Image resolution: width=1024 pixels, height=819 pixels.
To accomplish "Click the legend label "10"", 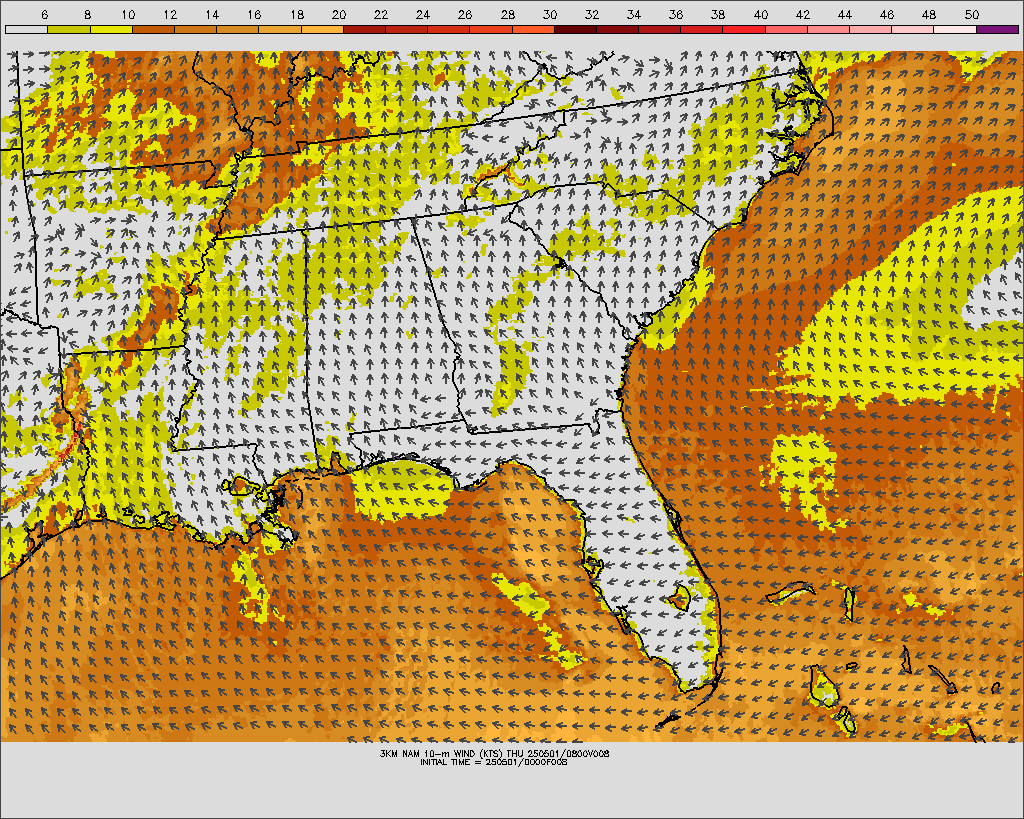I will pos(128,14).
